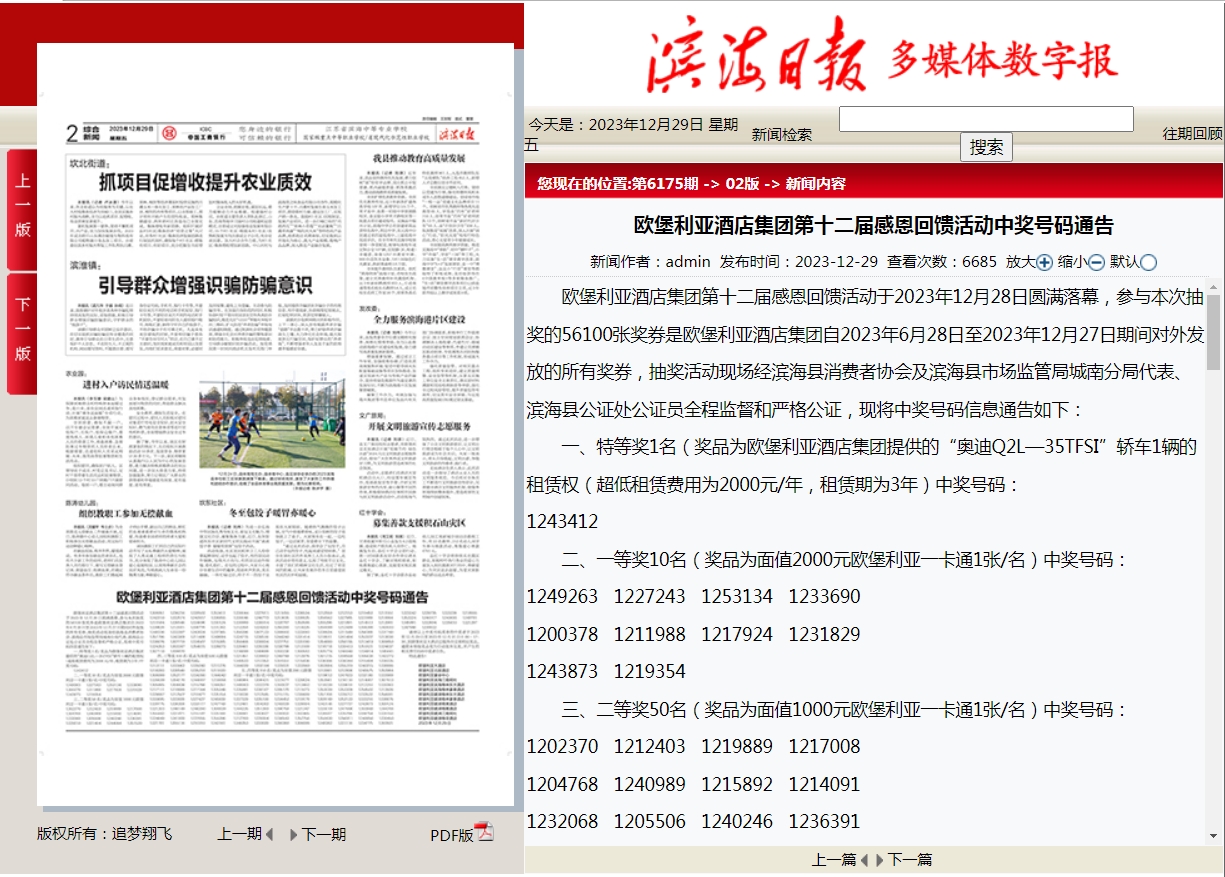This screenshot has height=877, width=1225.
Task: Click the 今天是 date text
Action: tap(632, 135)
